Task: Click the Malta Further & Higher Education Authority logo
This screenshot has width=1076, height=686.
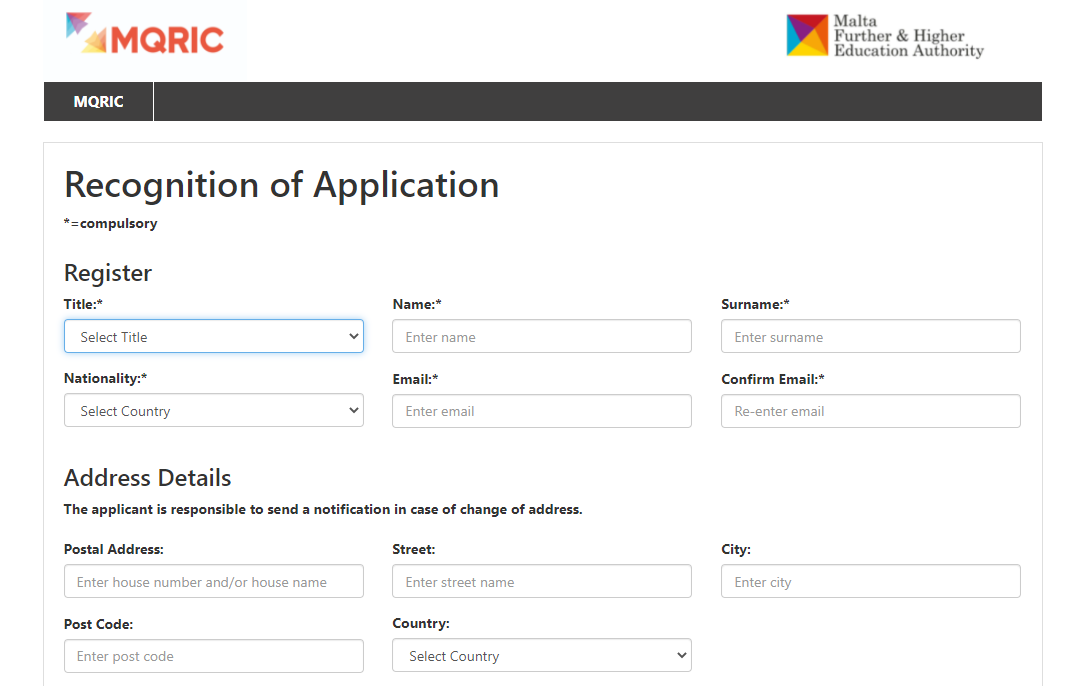Action: point(884,36)
